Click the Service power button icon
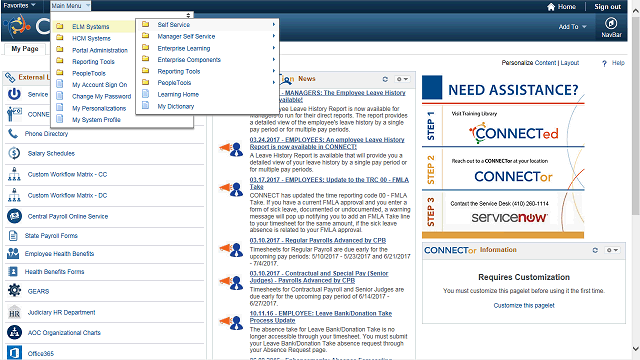640x360 pixels. [14, 94]
